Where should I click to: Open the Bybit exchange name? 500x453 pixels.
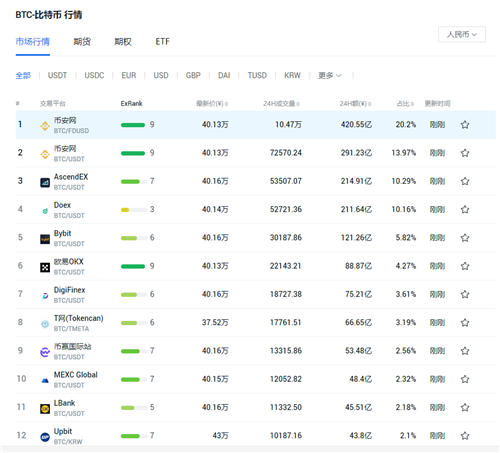tap(63, 233)
